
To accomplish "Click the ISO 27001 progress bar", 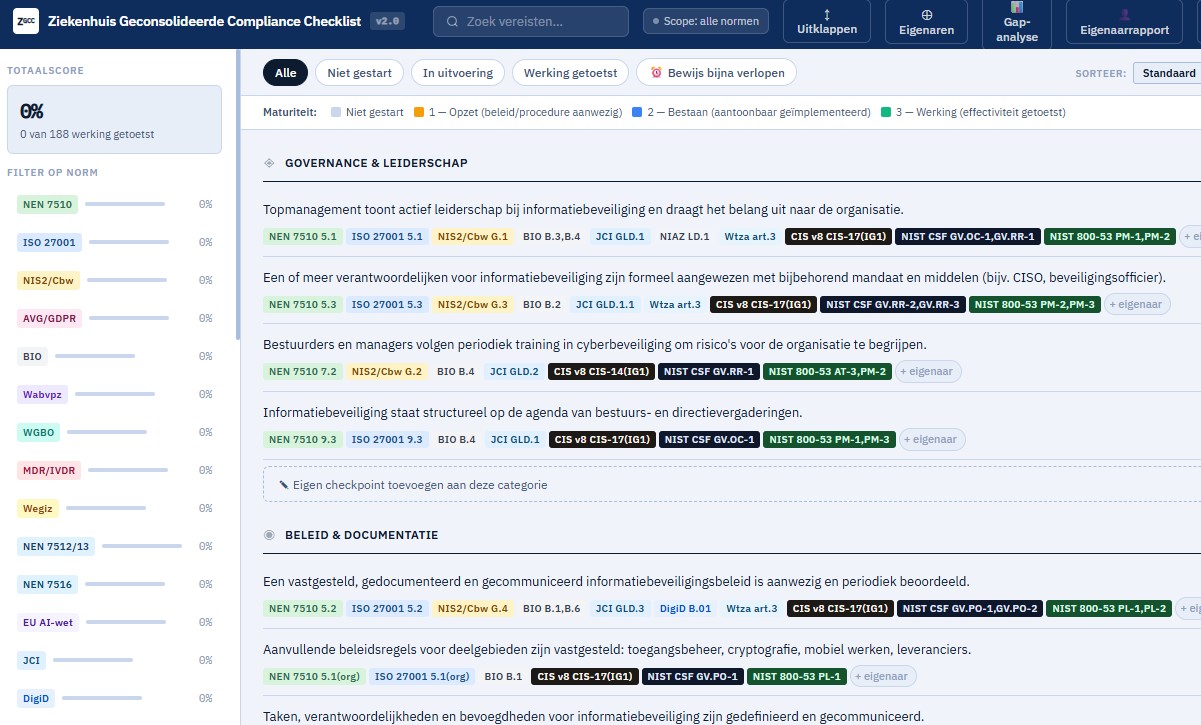I will point(127,242).
